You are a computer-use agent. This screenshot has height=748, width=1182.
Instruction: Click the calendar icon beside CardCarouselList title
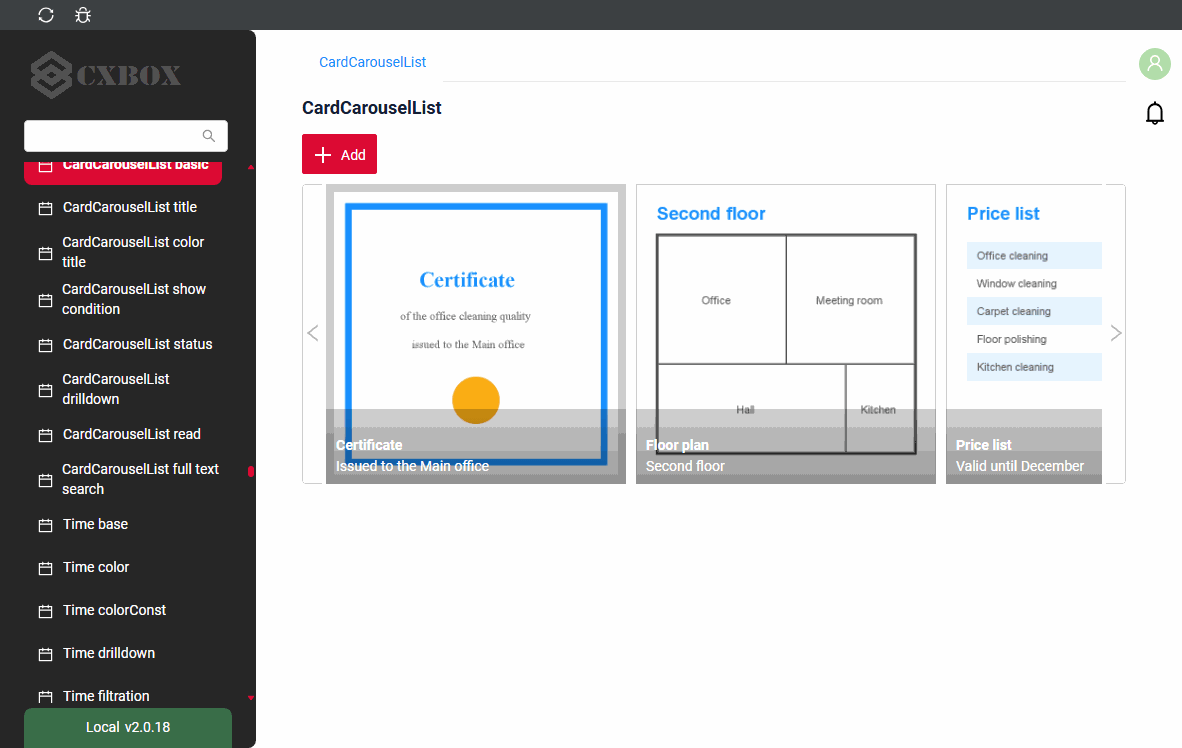click(45, 208)
